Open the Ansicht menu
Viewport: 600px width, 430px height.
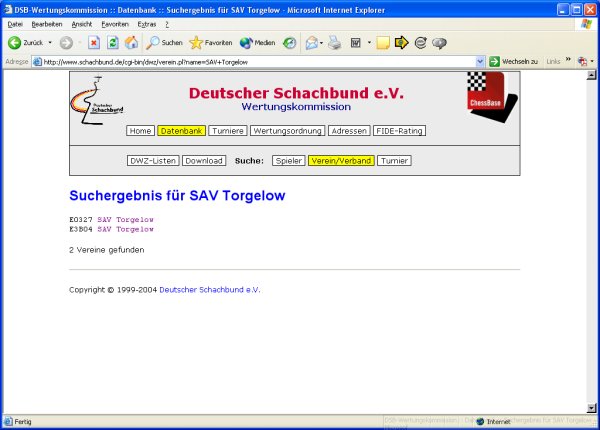(x=83, y=23)
